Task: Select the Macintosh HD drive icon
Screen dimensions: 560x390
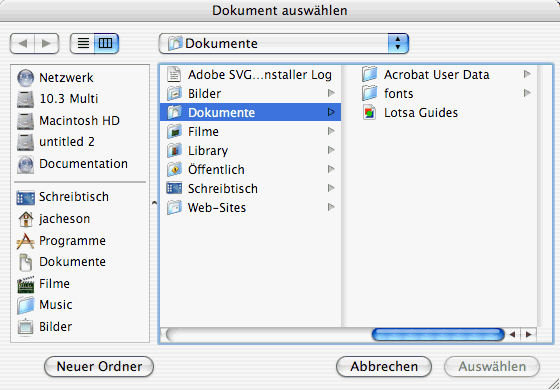Action: click(26, 121)
